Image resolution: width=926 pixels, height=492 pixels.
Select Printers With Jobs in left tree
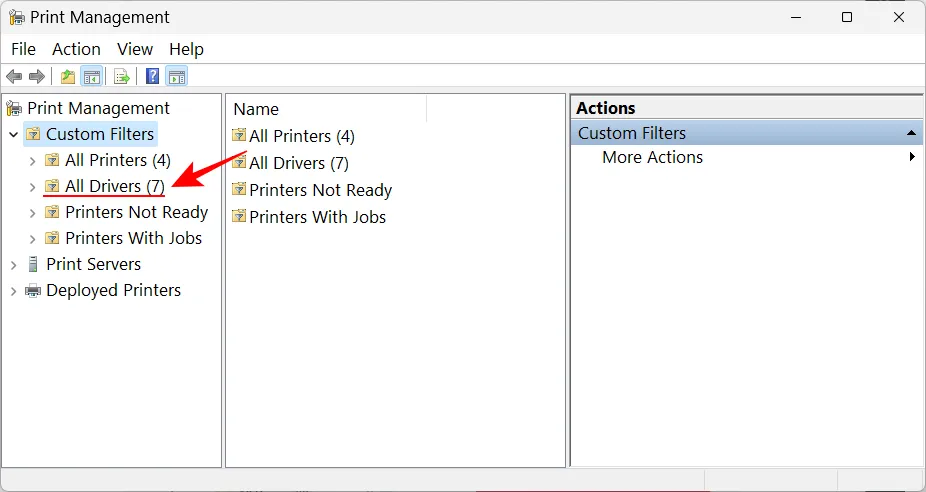tap(133, 238)
